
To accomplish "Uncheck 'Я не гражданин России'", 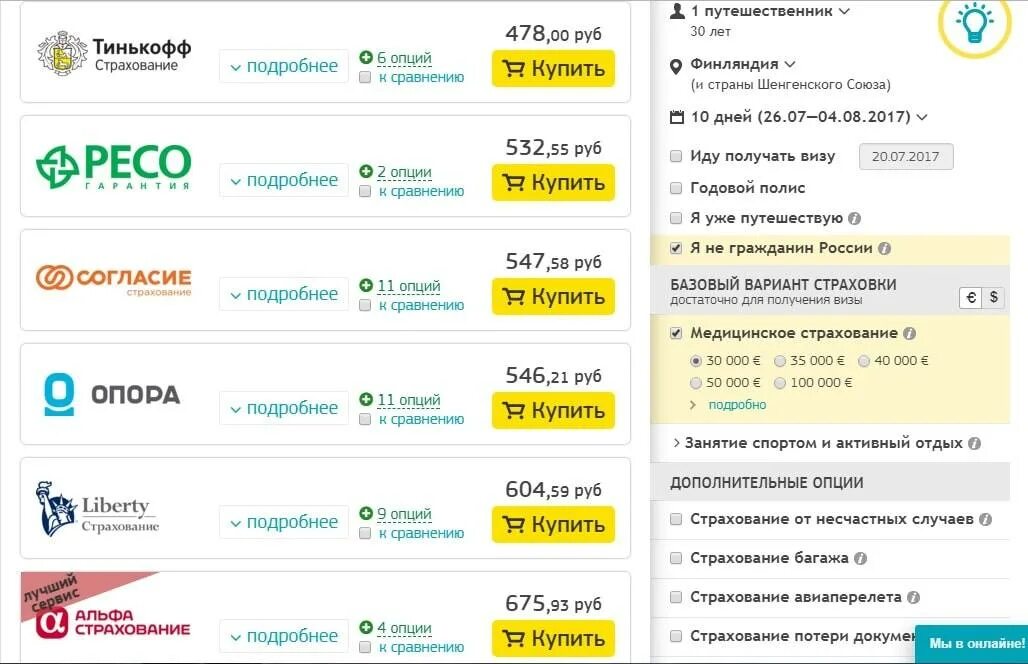I will point(676,248).
